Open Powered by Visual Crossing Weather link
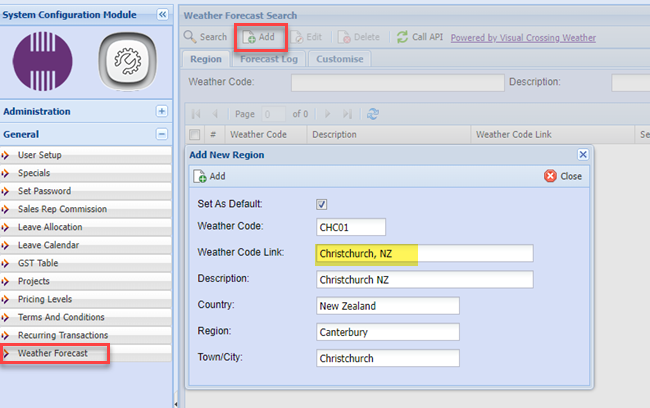Screen dimensions: 650x408 pyautogui.click(x=523, y=38)
